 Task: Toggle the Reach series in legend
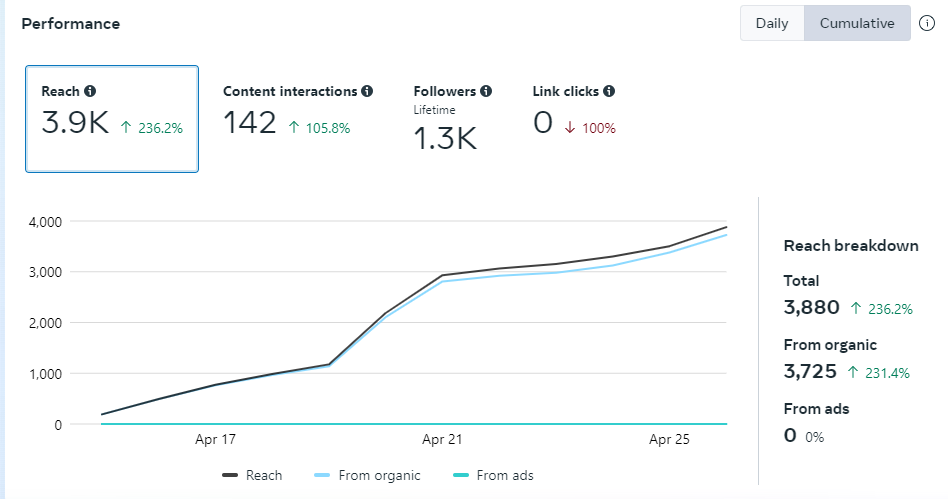252,476
